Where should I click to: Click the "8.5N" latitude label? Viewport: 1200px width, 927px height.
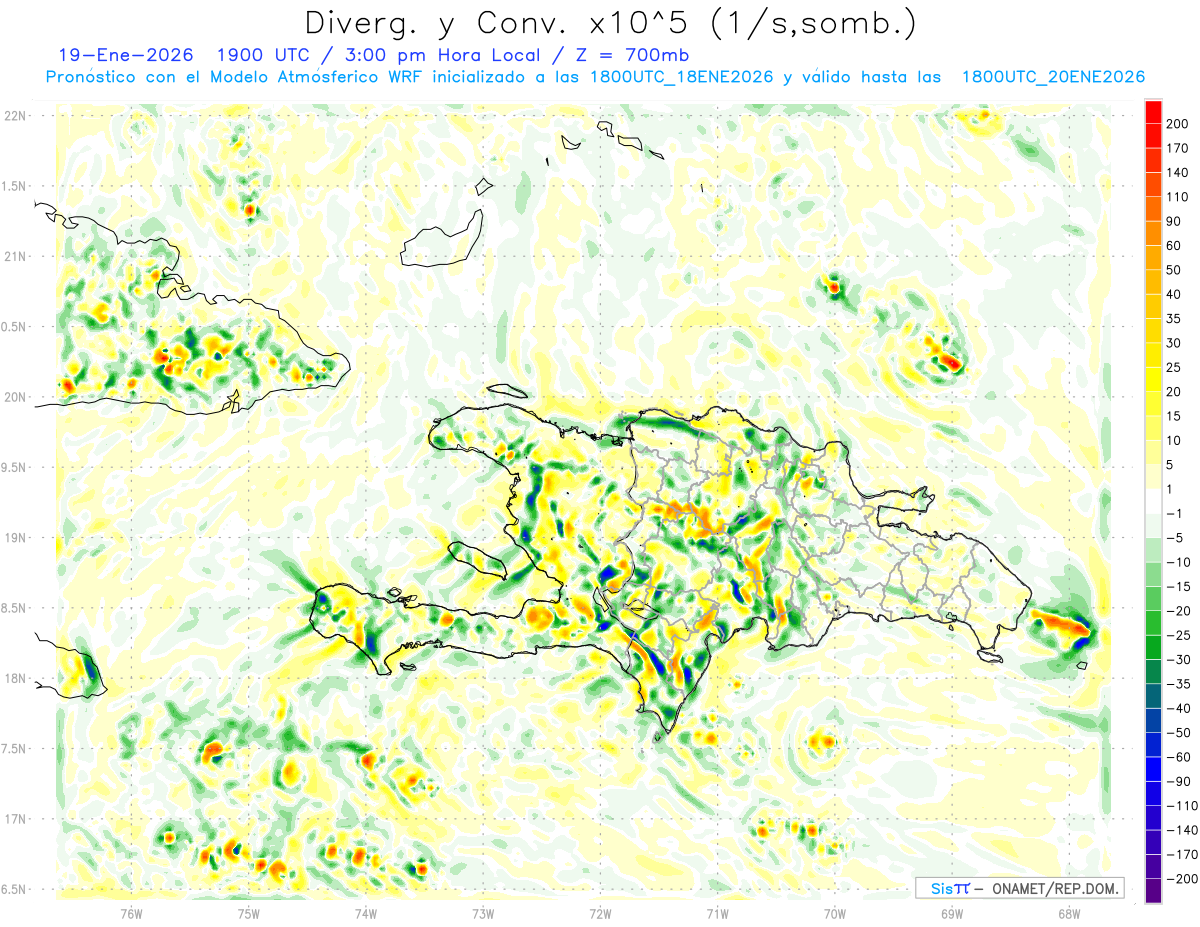tap(15, 608)
